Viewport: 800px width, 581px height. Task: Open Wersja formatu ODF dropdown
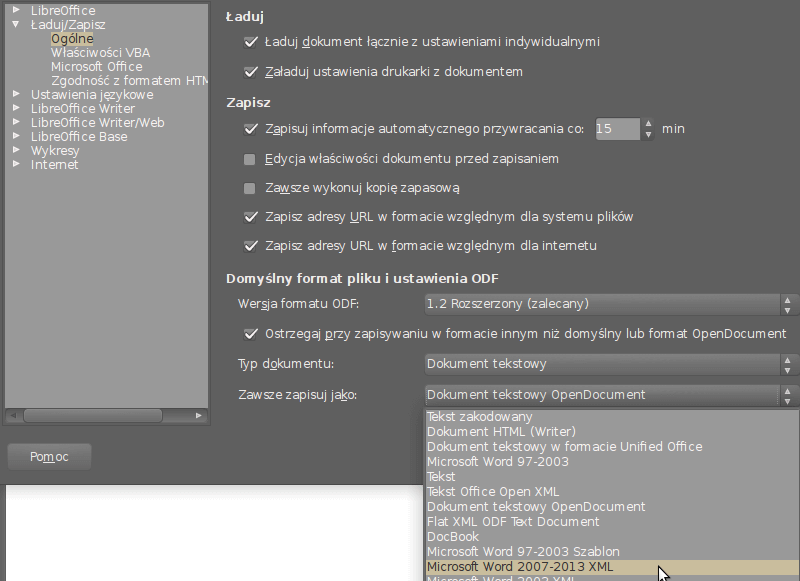click(x=610, y=305)
